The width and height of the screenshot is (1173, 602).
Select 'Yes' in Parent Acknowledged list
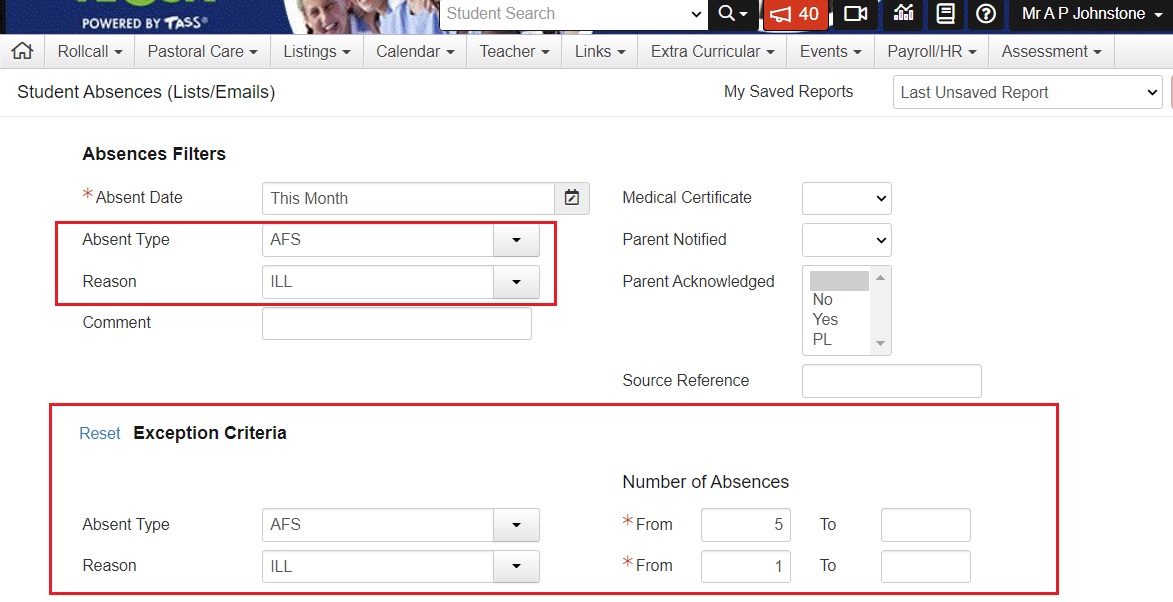tap(825, 320)
